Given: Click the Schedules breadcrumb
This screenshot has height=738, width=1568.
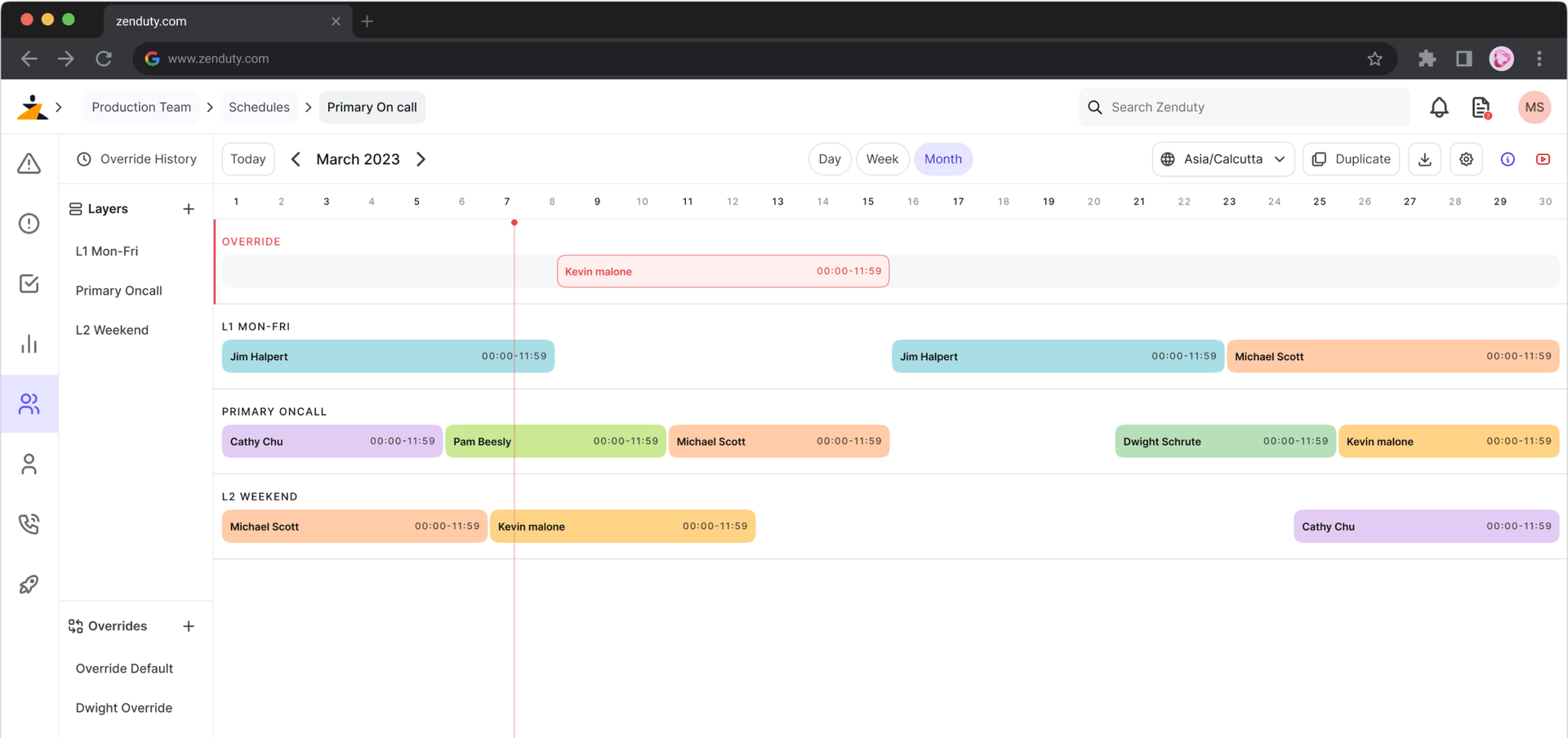Looking at the screenshot, I should pos(259,107).
